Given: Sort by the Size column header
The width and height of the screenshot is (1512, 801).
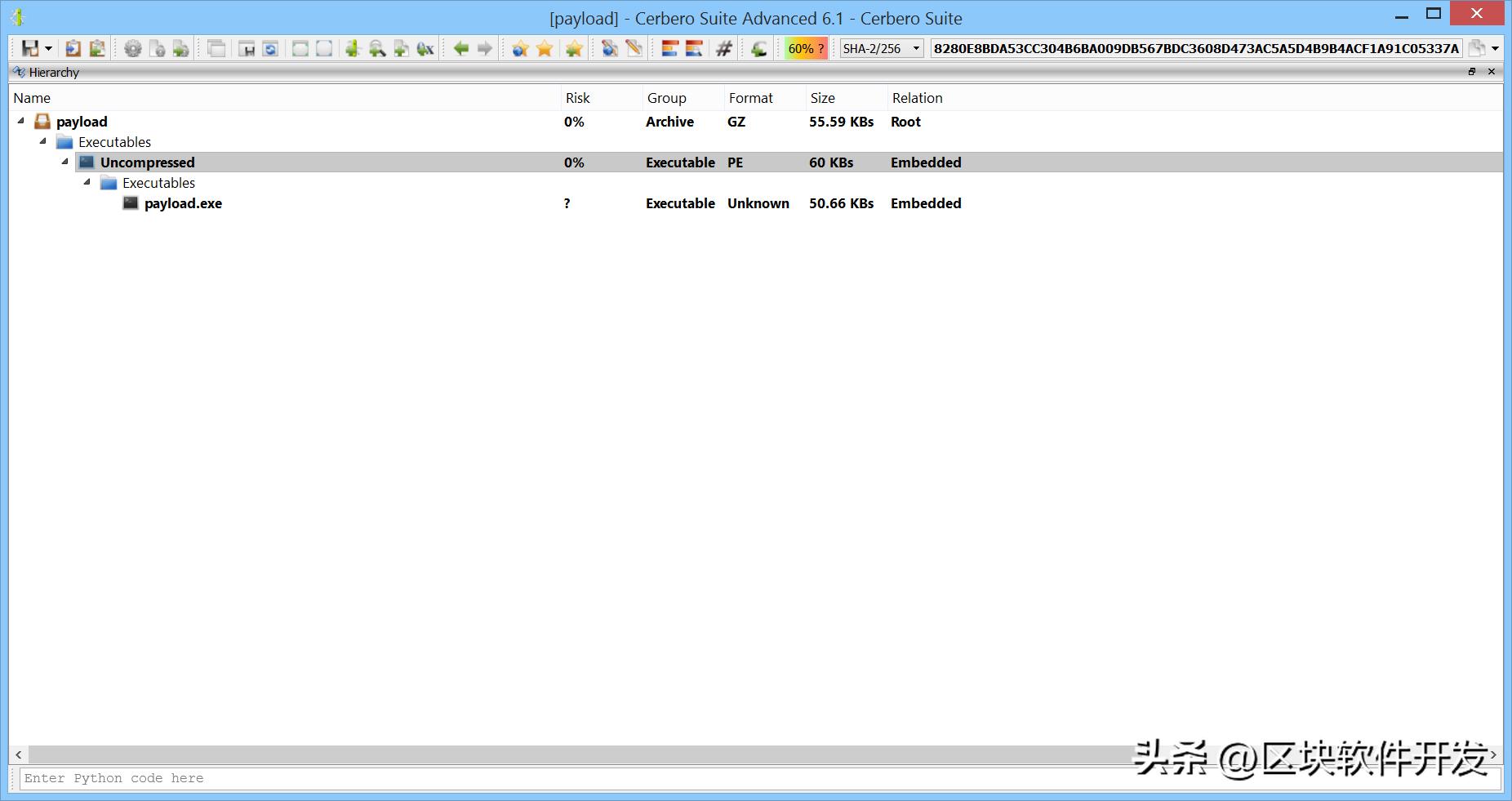Looking at the screenshot, I should coord(847,98).
